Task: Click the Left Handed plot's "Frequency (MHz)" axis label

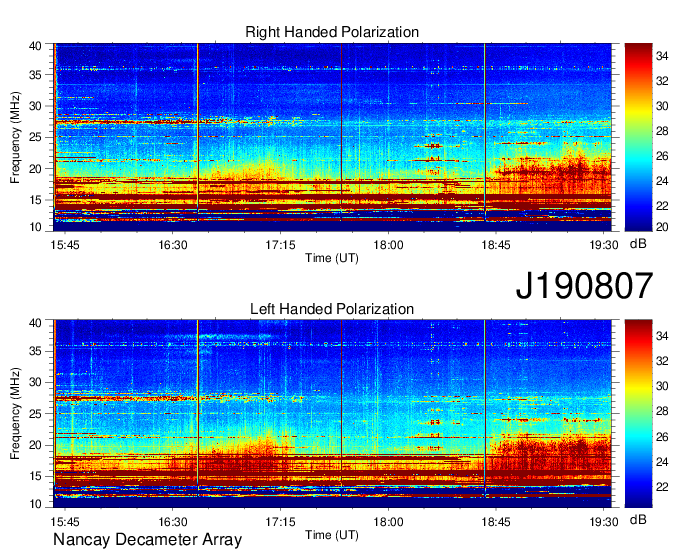Action: [x=16, y=414]
